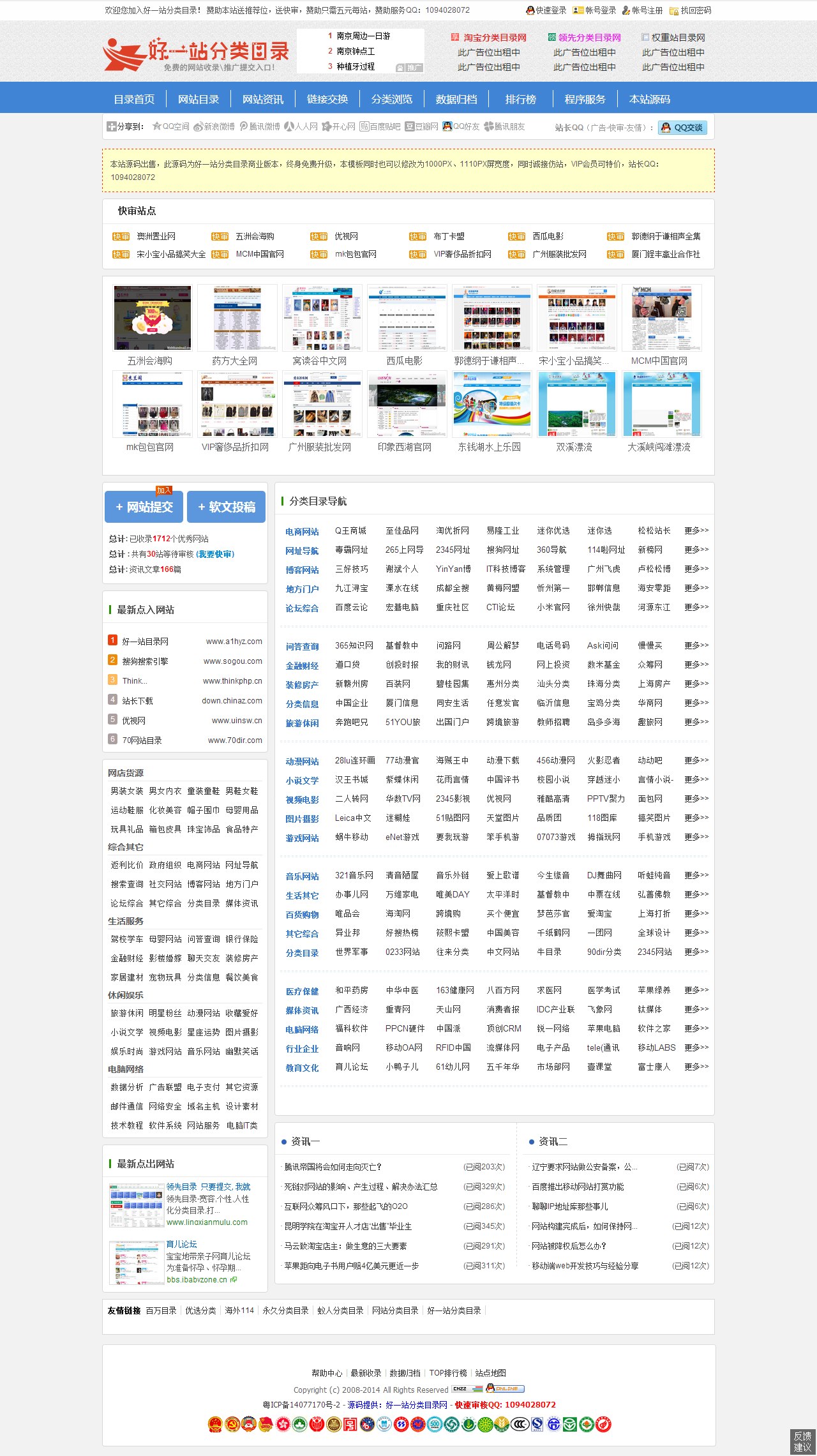Share page to QQ空间
Screen dimensions: 817x1456
(x=170, y=127)
